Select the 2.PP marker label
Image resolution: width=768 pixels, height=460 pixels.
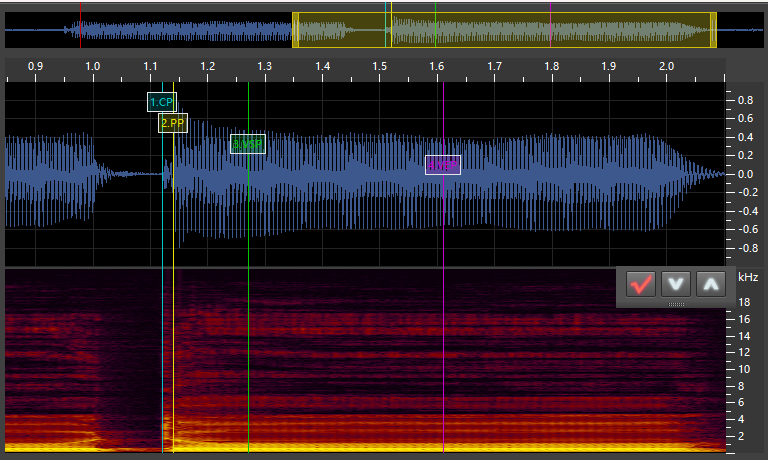coord(173,123)
